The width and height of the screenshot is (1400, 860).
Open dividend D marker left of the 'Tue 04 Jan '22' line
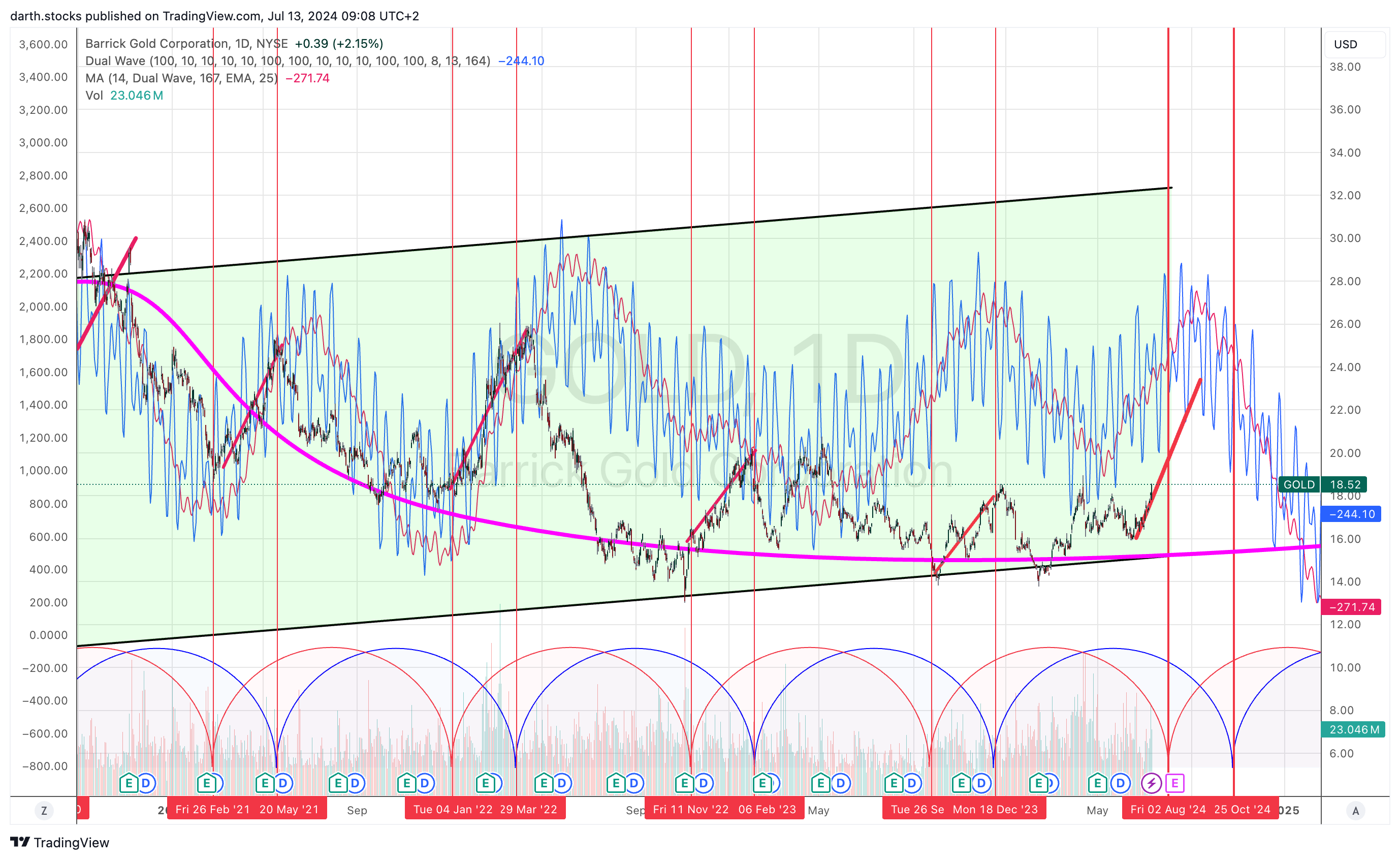tap(425, 783)
